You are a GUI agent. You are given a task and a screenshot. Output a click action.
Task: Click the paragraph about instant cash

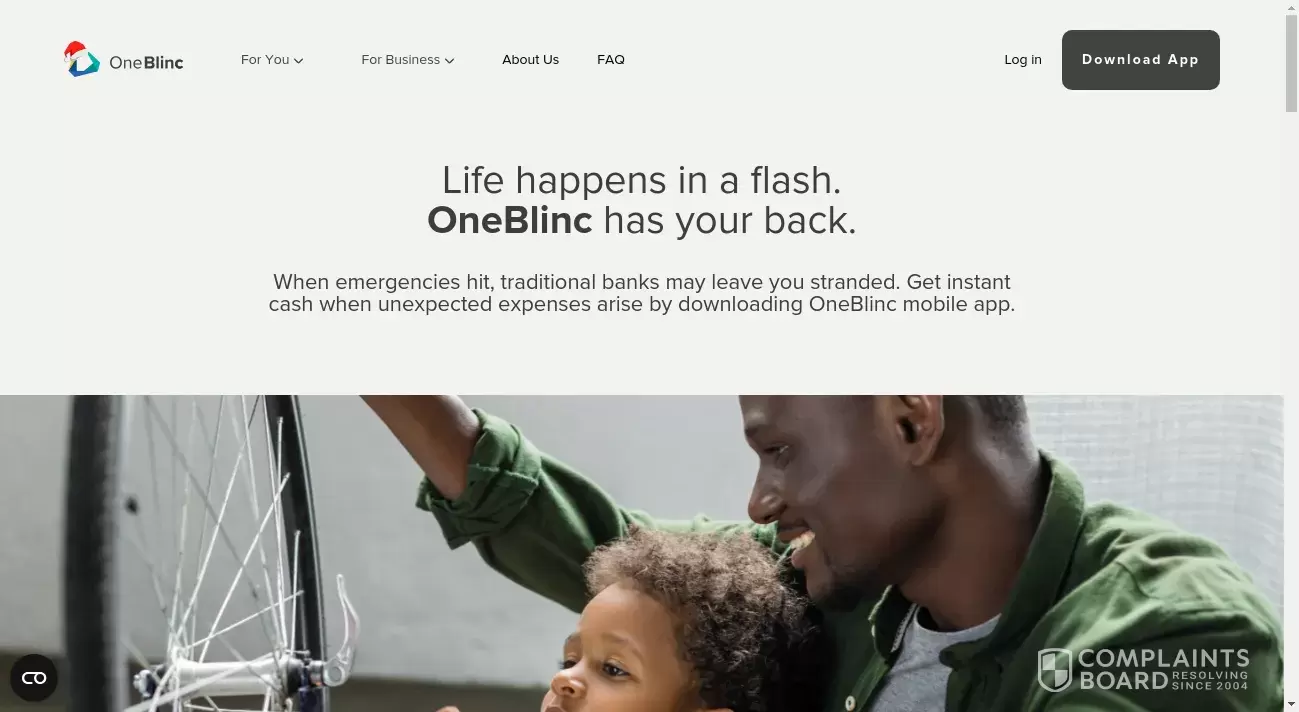(641, 293)
